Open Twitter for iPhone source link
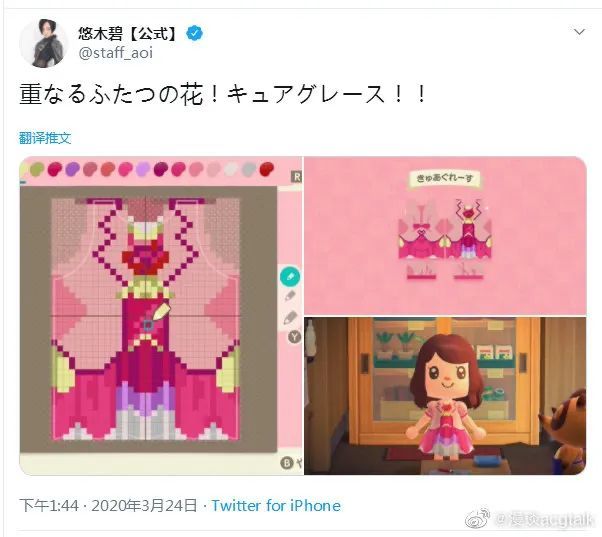The image size is (602, 537). click(x=276, y=506)
